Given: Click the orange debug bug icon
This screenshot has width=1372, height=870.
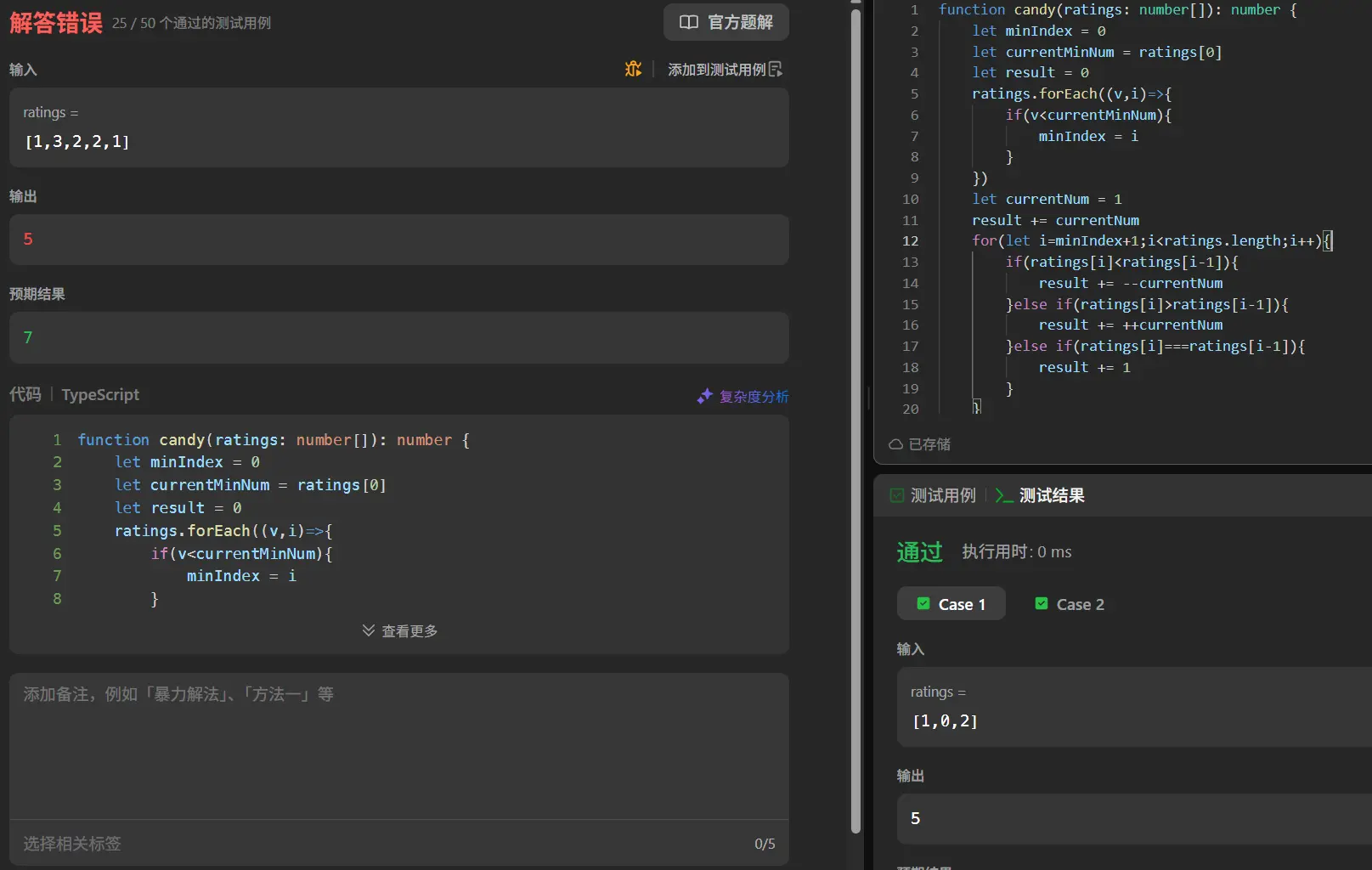Looking at the screenshot, I should tap(633, 69).
